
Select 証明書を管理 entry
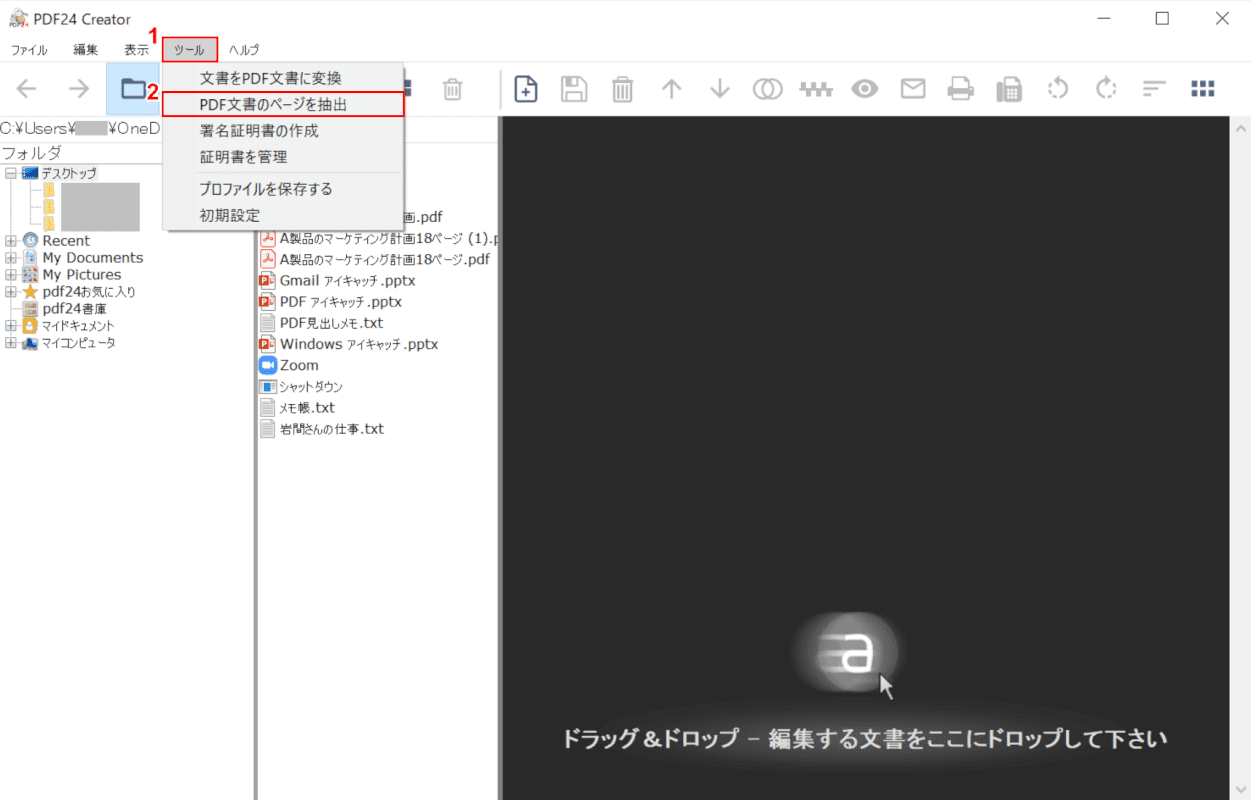[283, 156]
